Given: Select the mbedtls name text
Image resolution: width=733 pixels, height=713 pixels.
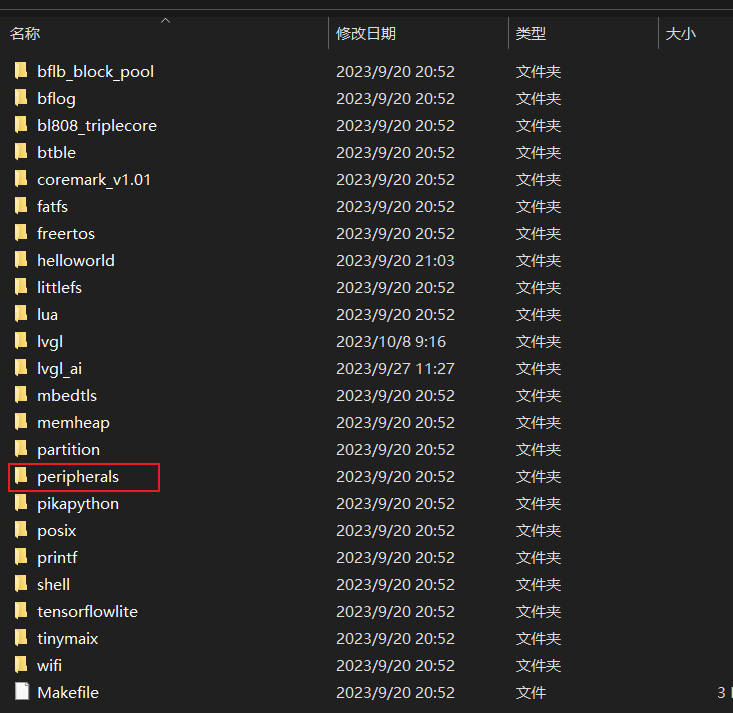Looking at the screenshot, I should (x=67, y=396).
